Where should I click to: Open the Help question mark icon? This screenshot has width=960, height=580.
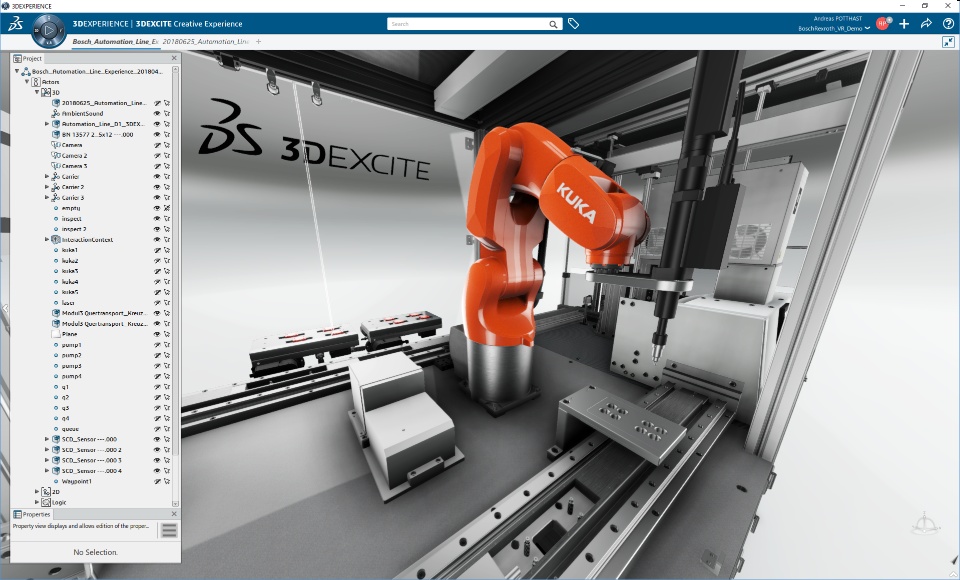click(948, 23)
